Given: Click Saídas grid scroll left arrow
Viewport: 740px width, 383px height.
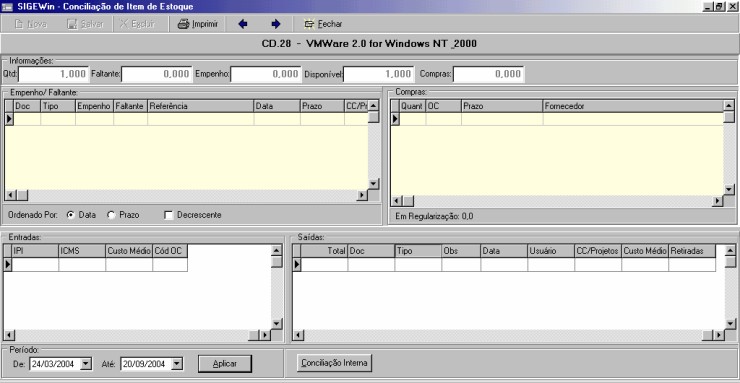Looking at the screenshot, I should coord(298,335).
